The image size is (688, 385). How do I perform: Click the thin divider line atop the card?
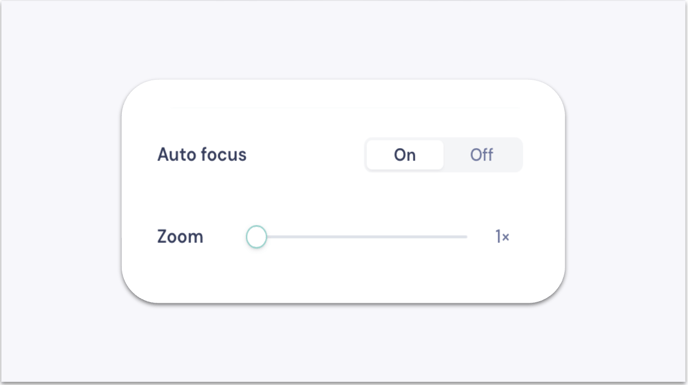pyautogui.click(x=345, y=108)
